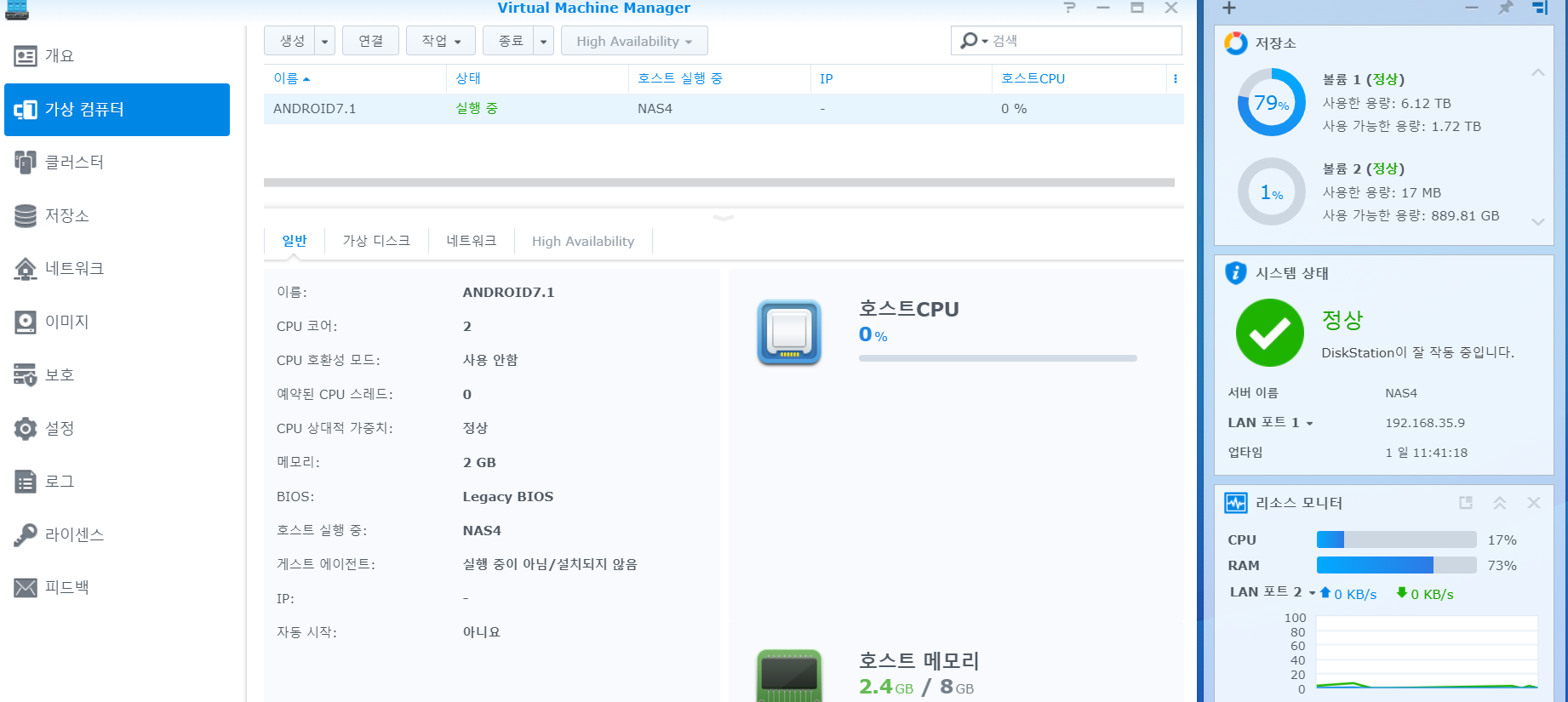
Task: Expand the 종료 dropdown arrow
Action: [543, 41]
